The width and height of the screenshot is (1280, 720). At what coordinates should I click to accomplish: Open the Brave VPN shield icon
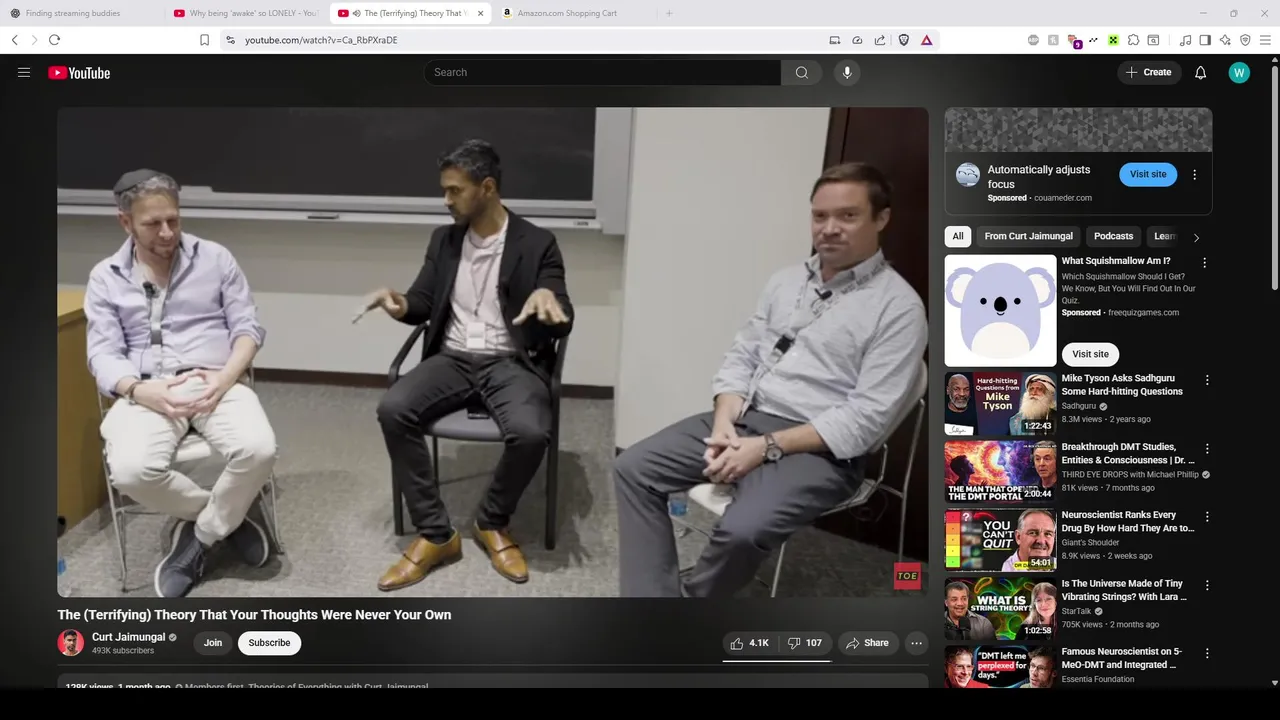[1245, 40]
